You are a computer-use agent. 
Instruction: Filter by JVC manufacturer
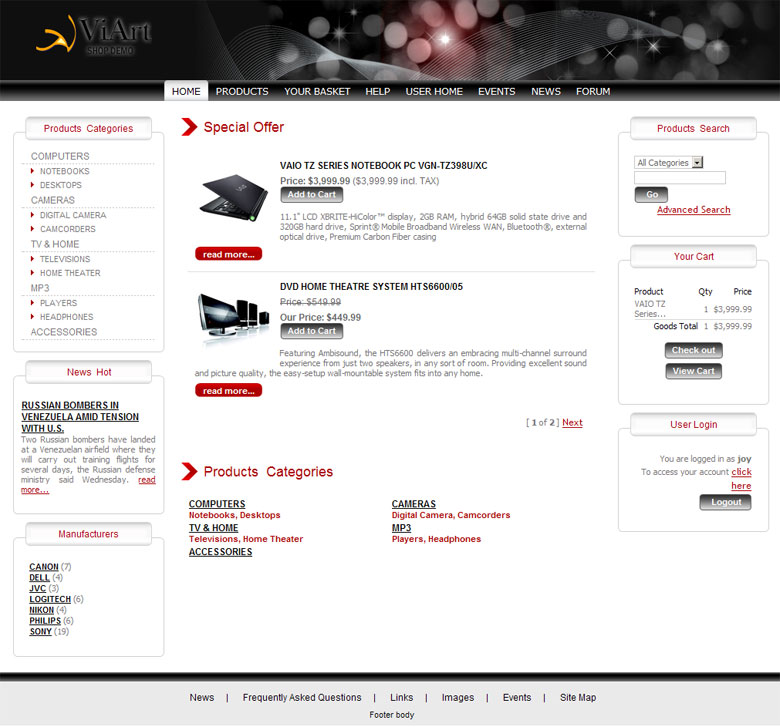[37, 588]
